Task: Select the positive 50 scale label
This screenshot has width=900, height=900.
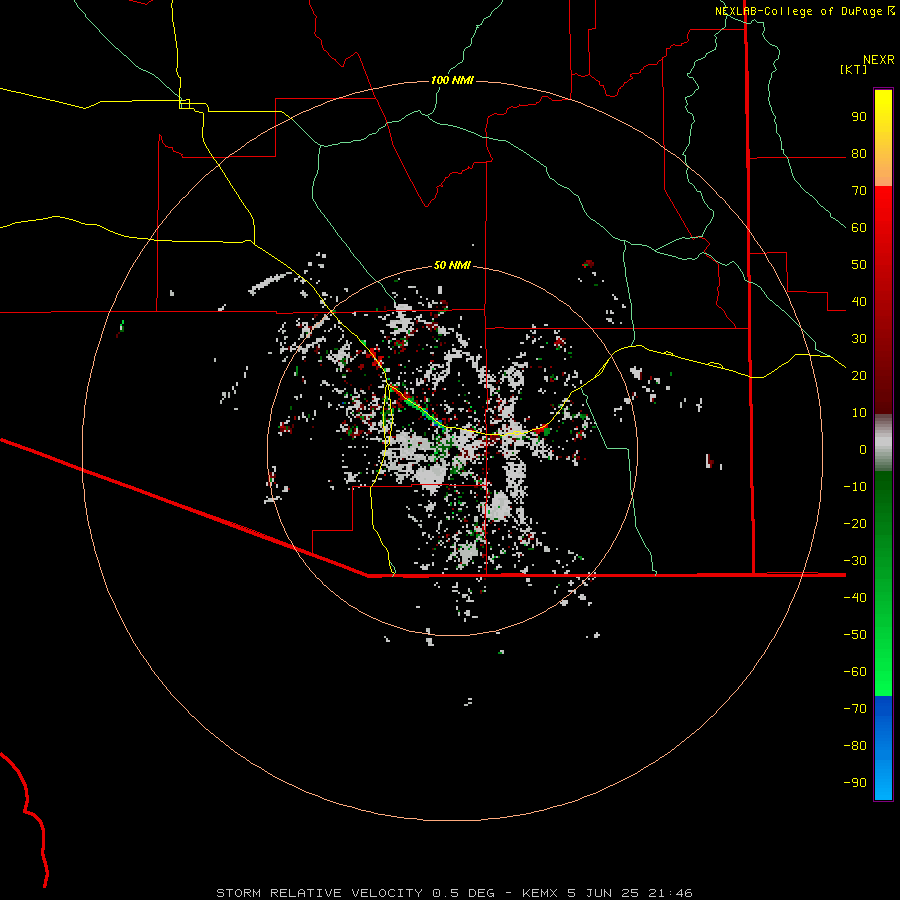Action: (x=859, y=265)
